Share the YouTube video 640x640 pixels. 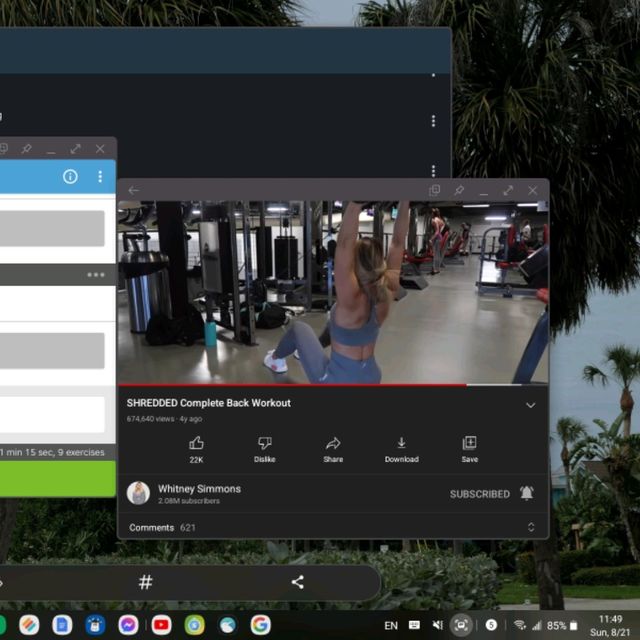[x=333, y=443]
